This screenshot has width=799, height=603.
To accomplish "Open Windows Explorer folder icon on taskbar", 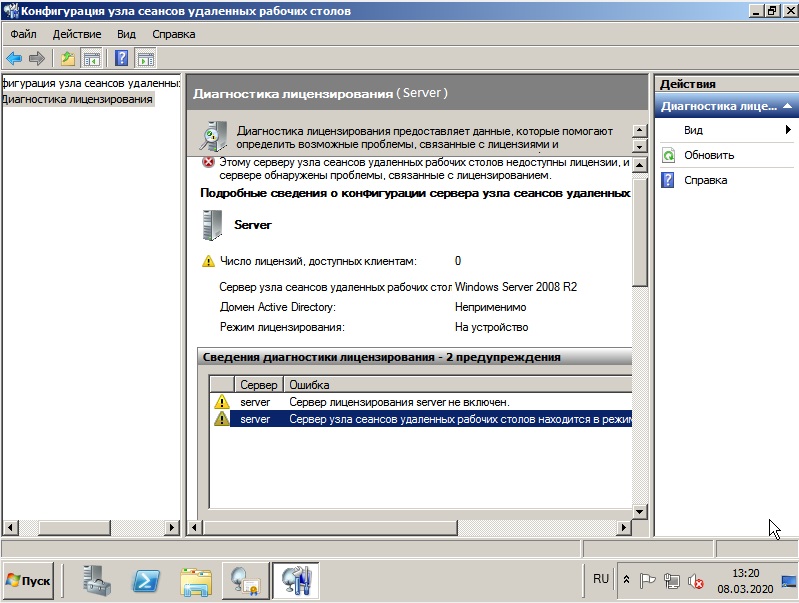I will (x=196, y=581).
